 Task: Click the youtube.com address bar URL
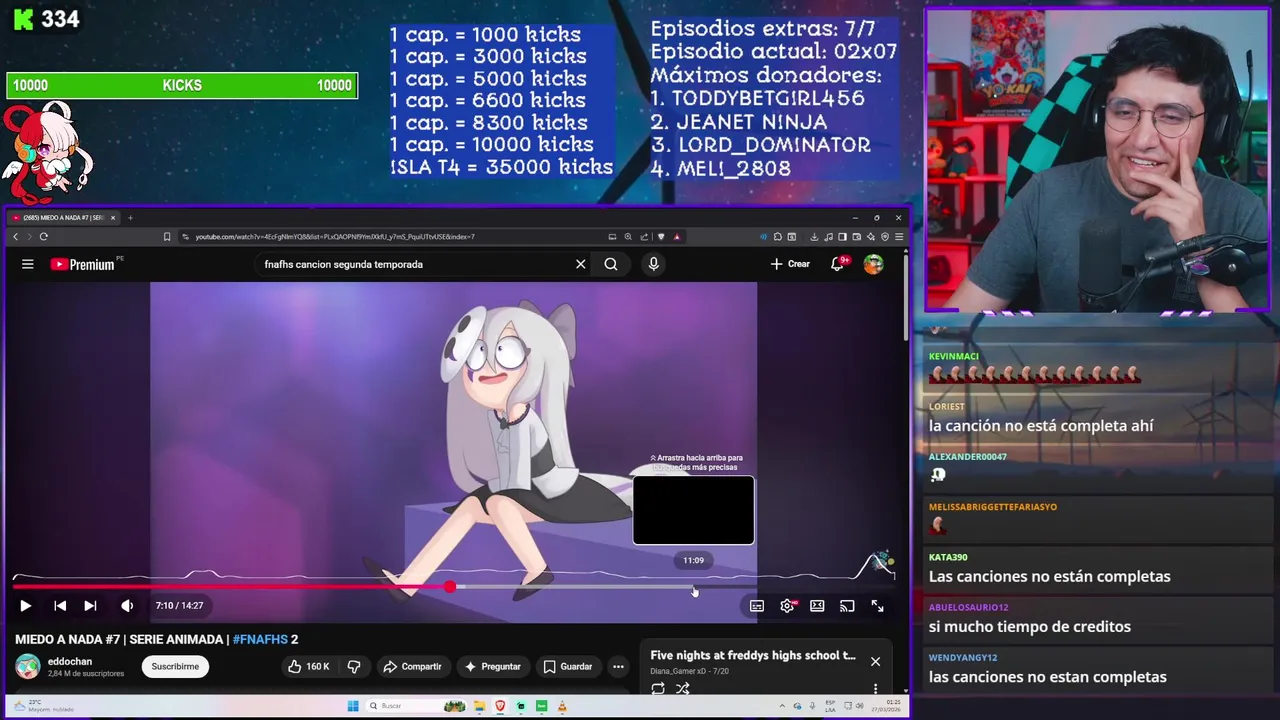click(335, 237)
